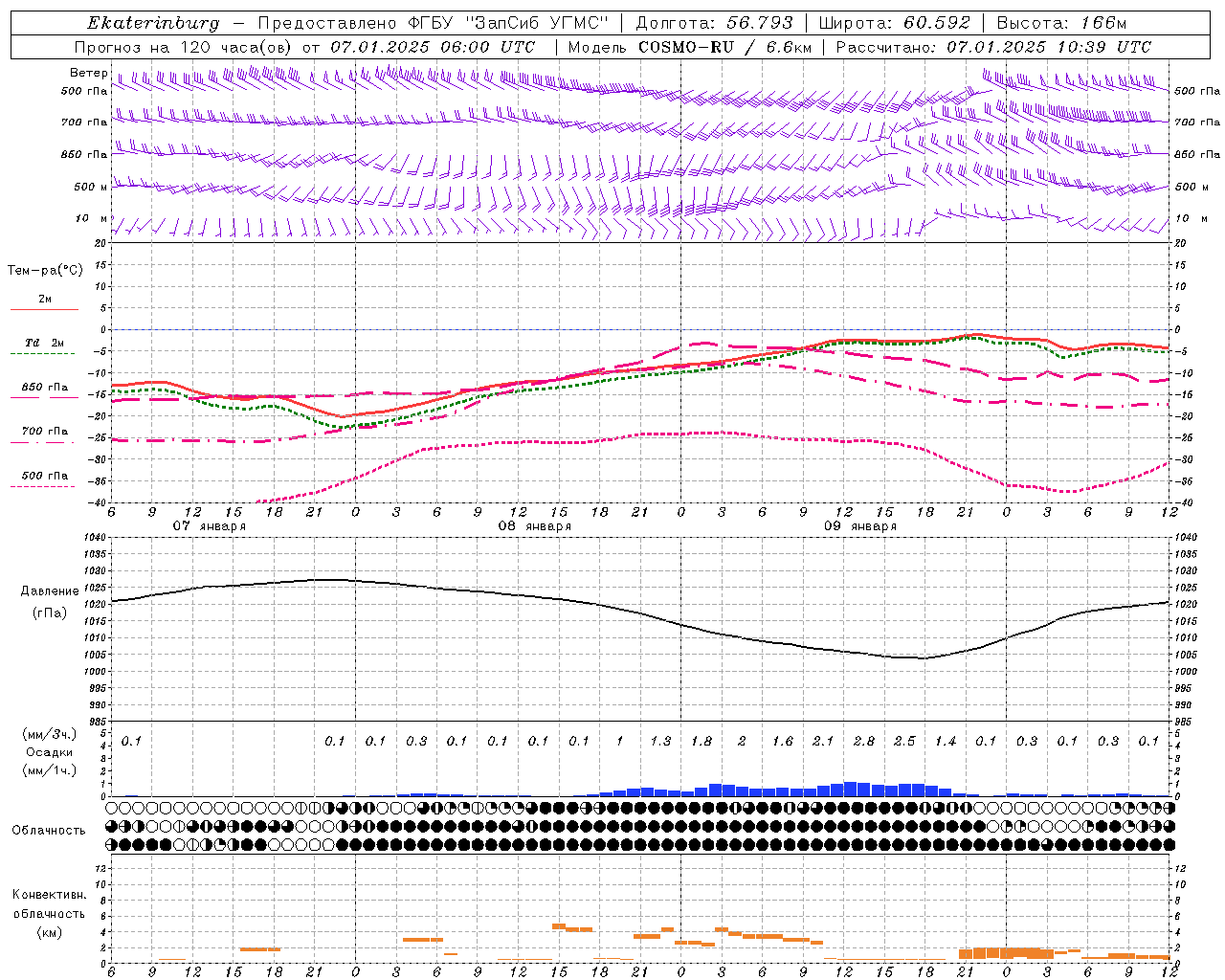Click the 'Давление' pressure panel label

pos(50,591)
